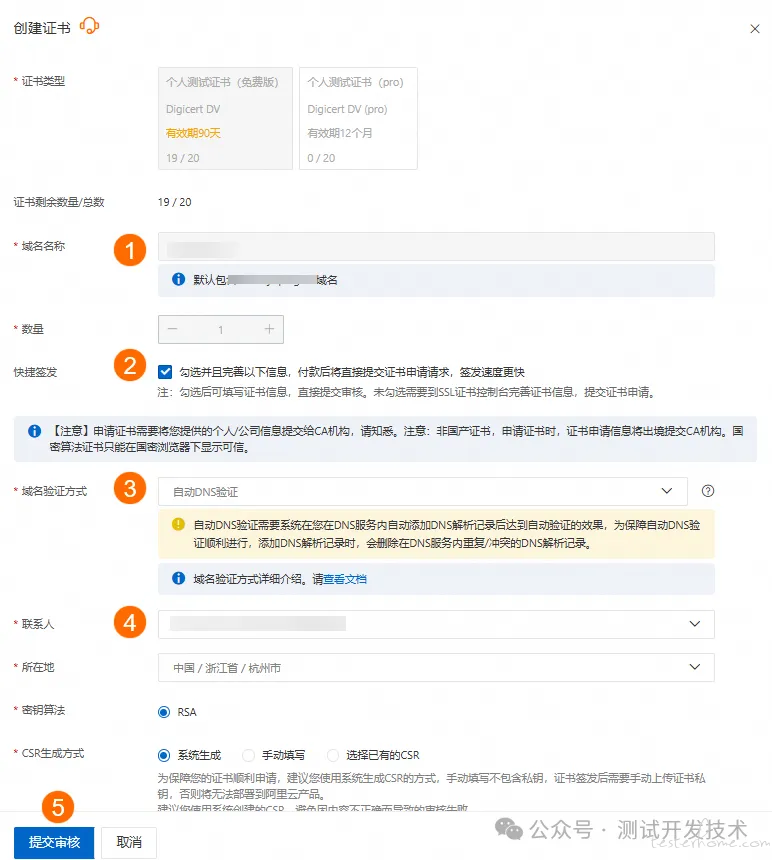Click the yellow warning icon in the DNS notice
The image size is (772, 860).
click(178, 524)
